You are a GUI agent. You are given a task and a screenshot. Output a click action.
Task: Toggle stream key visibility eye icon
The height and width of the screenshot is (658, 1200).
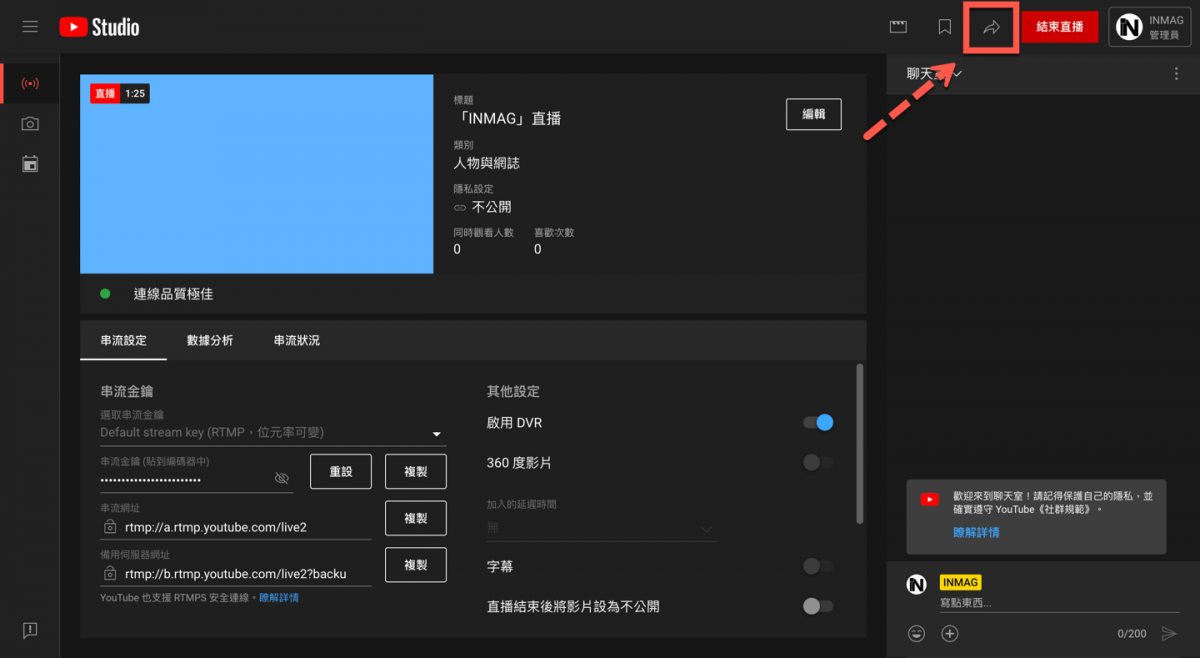click(x=282, y=479)
